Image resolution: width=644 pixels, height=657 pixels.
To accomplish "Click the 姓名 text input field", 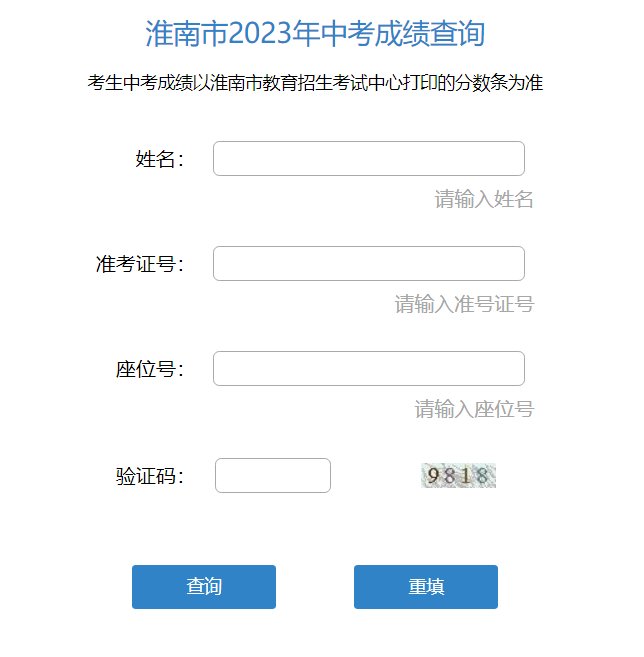I will 368,159.
